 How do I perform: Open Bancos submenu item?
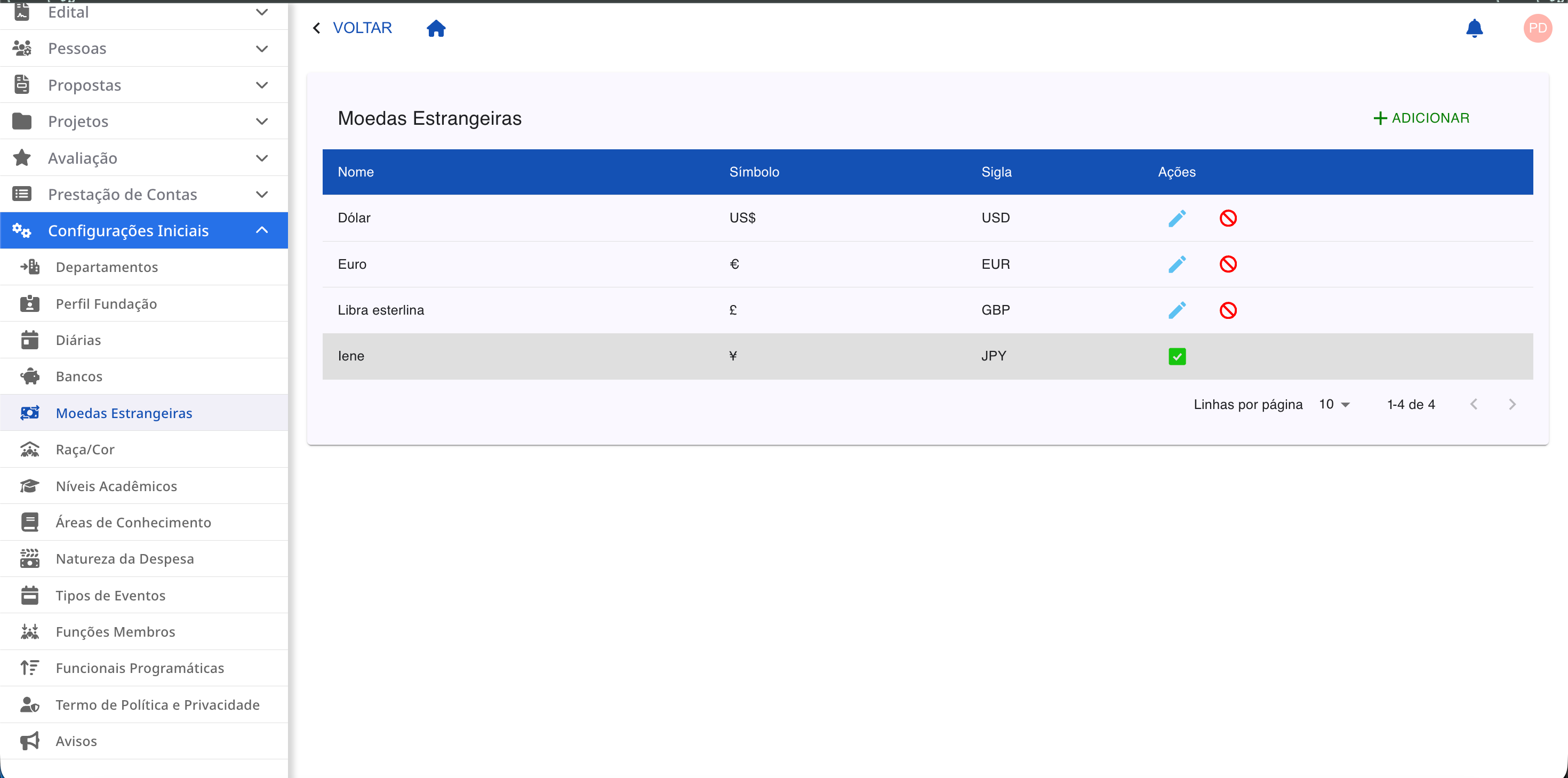tap(143, 377)
